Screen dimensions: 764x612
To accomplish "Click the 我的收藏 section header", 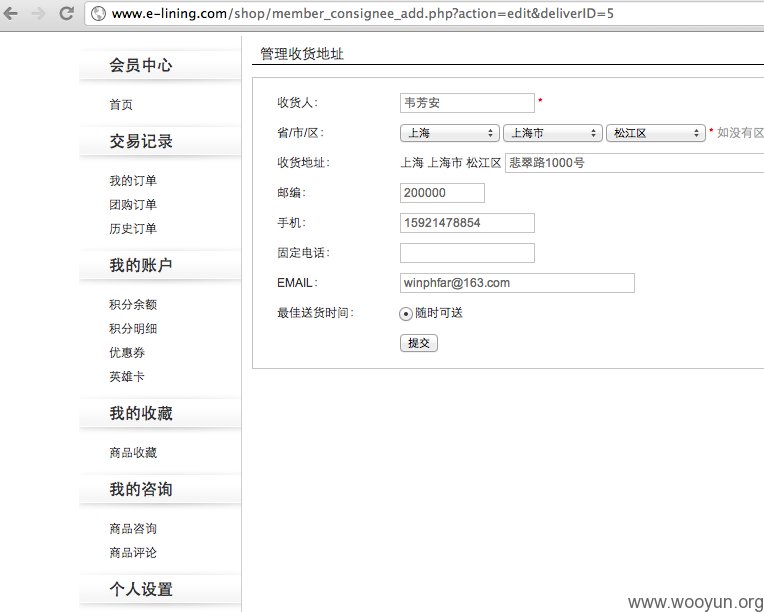I will 141,413.
